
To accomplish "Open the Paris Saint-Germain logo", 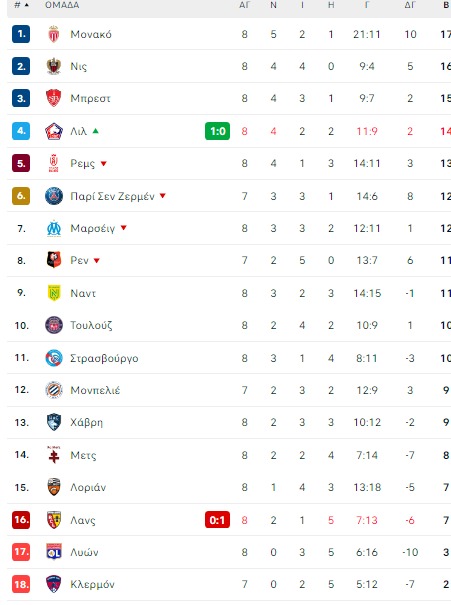I will 54,196.
